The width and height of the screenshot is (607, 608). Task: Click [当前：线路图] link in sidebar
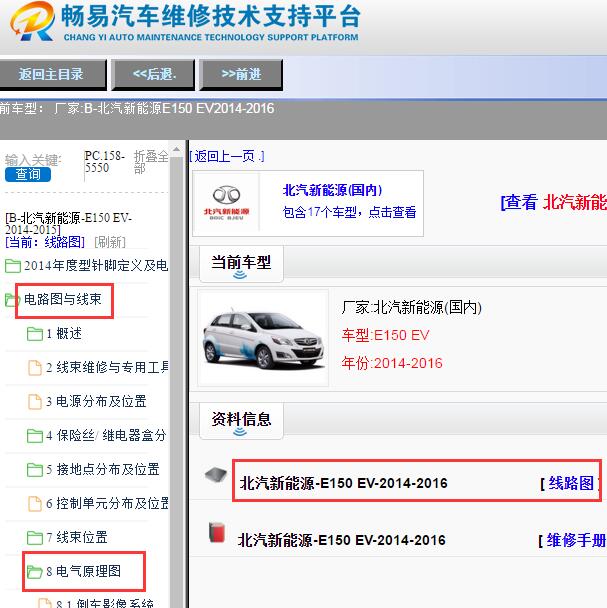(45, 242)
